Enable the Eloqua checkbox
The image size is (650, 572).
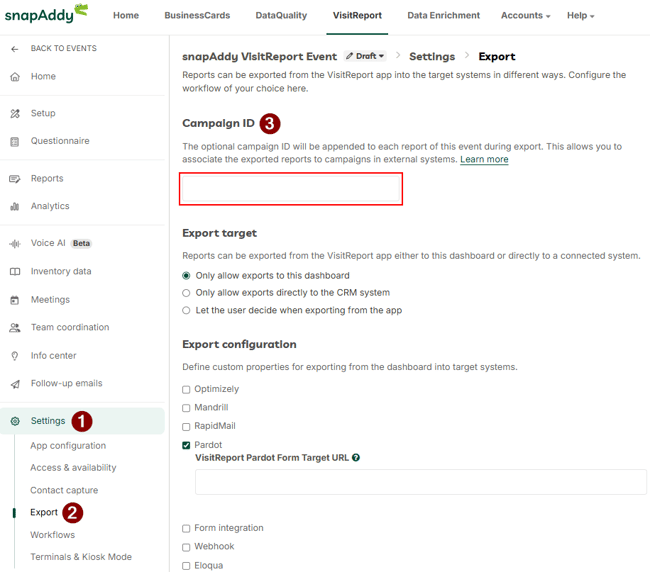click(186, 566)
